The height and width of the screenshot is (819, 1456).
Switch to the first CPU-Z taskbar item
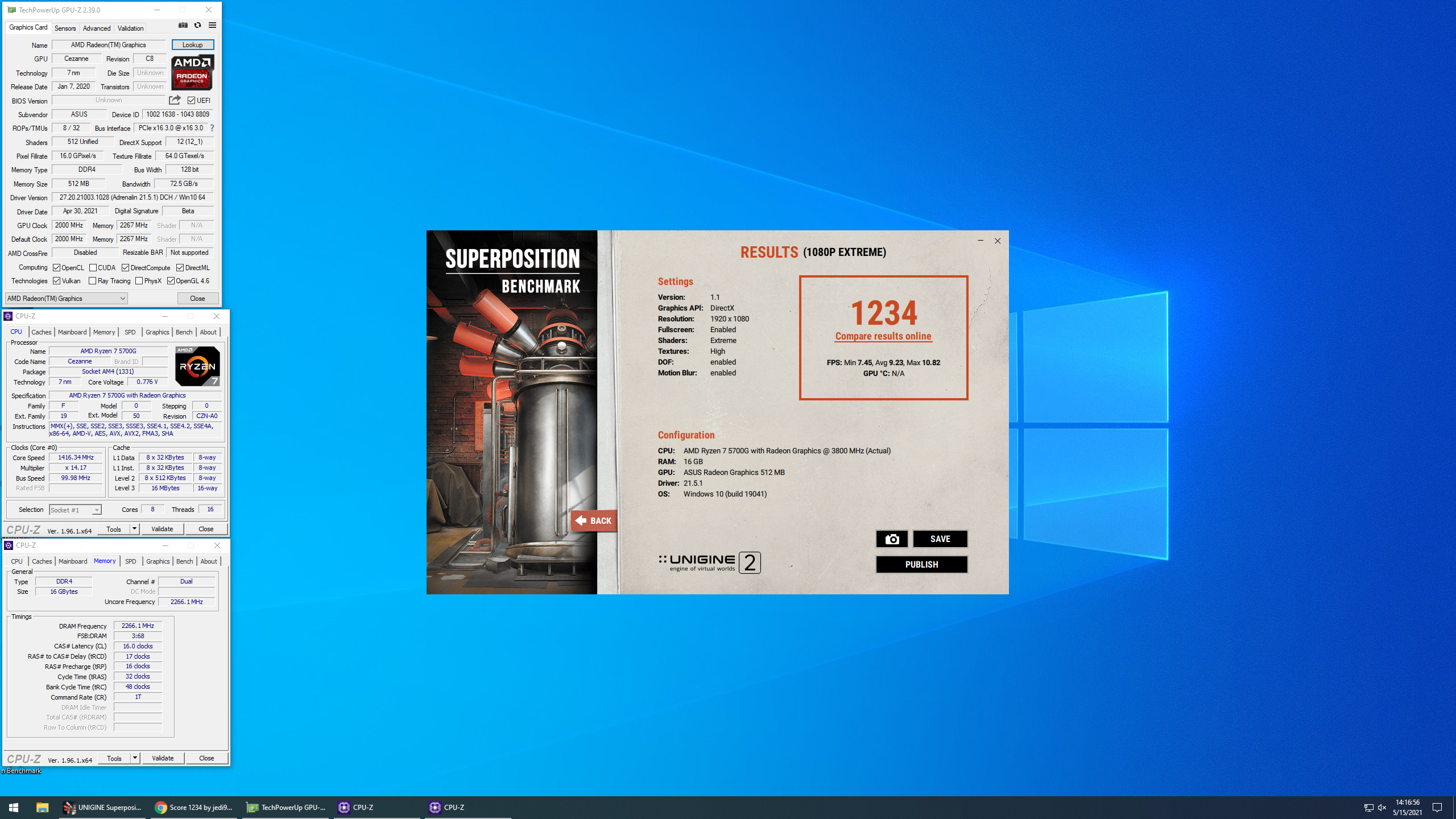[x=378, y=807]
